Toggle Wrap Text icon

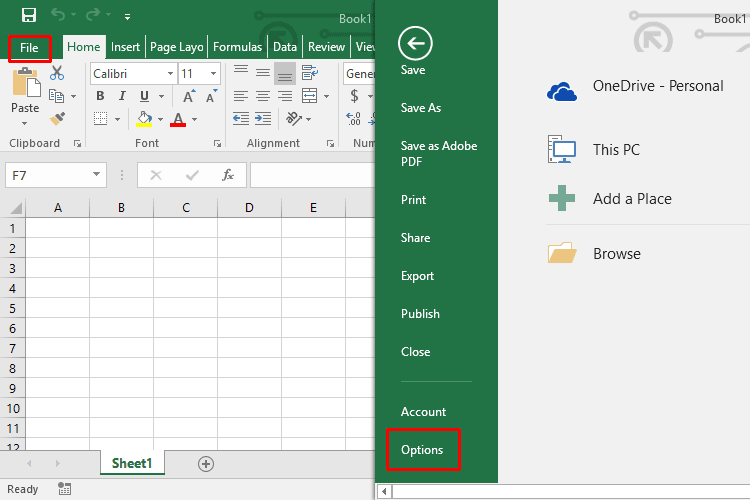pos(309,73)
